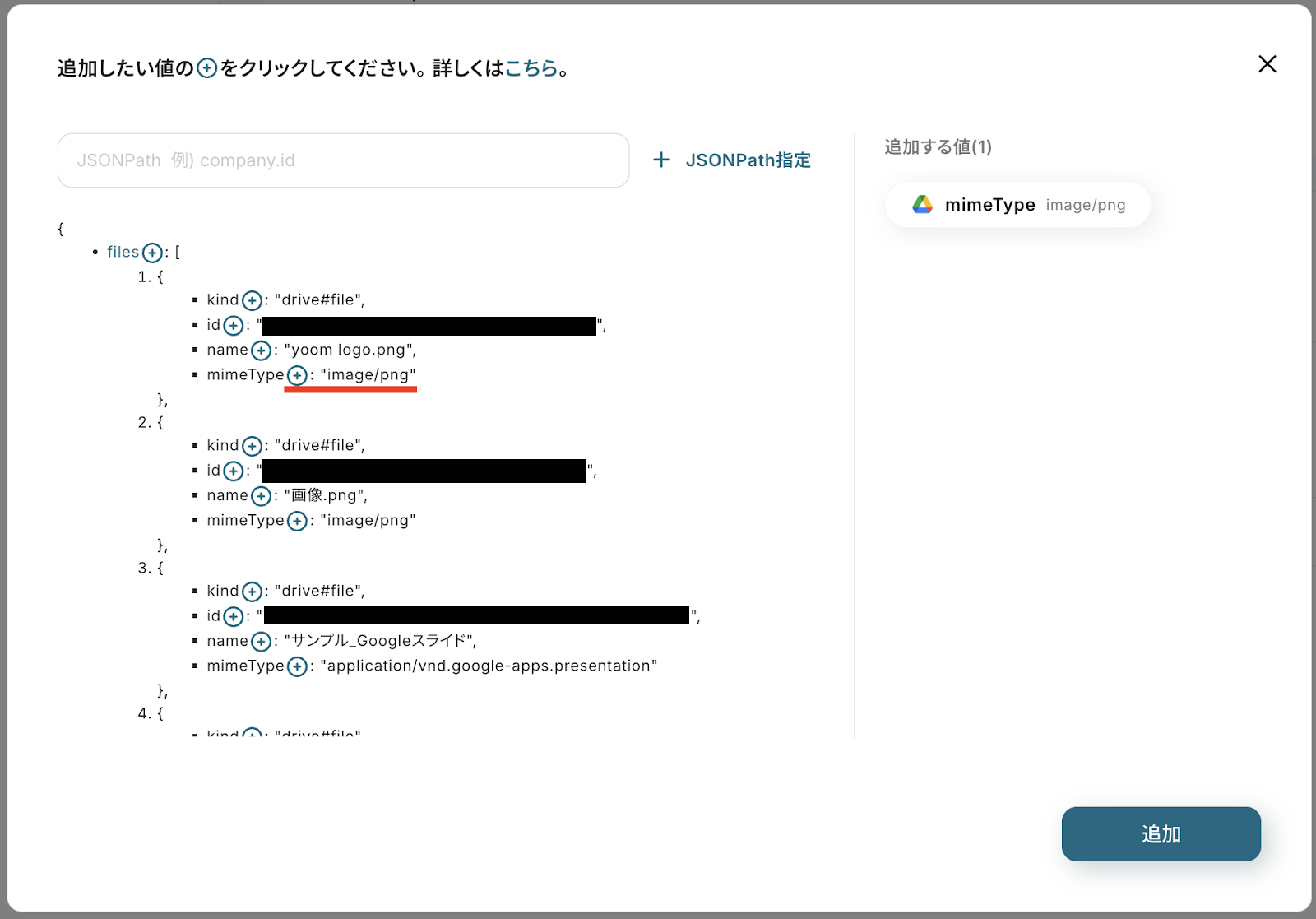Image resolution: width=1316 pixels, height=919 pixels.
Task: Add name value "yoom logo.png"
Action: (x=261, y=350)
